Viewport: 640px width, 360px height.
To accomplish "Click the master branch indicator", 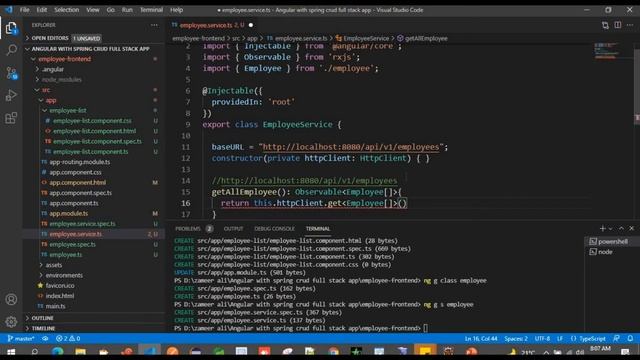I will tap(21, 338).
